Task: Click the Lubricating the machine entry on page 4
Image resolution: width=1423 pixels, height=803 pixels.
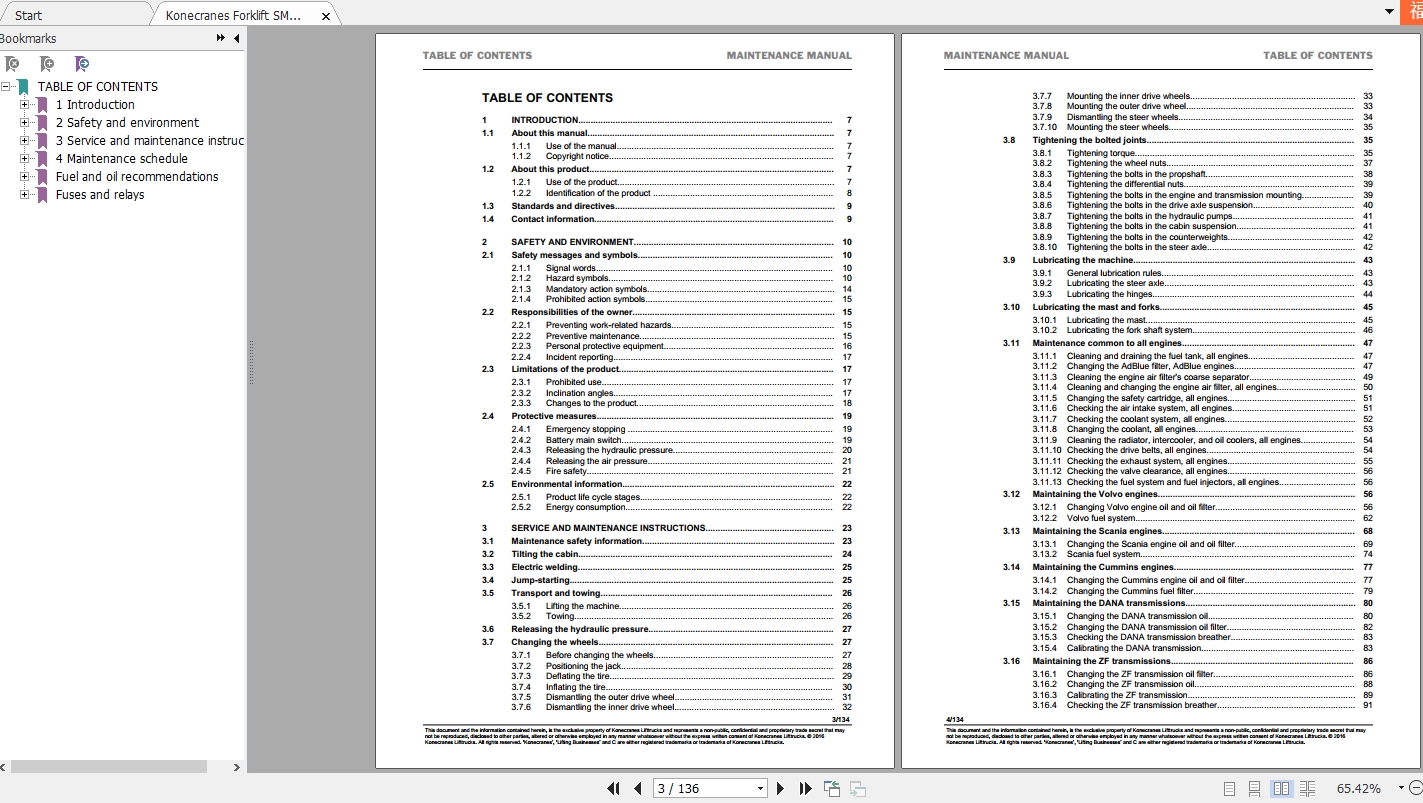Action: (x=1188, y=260)
